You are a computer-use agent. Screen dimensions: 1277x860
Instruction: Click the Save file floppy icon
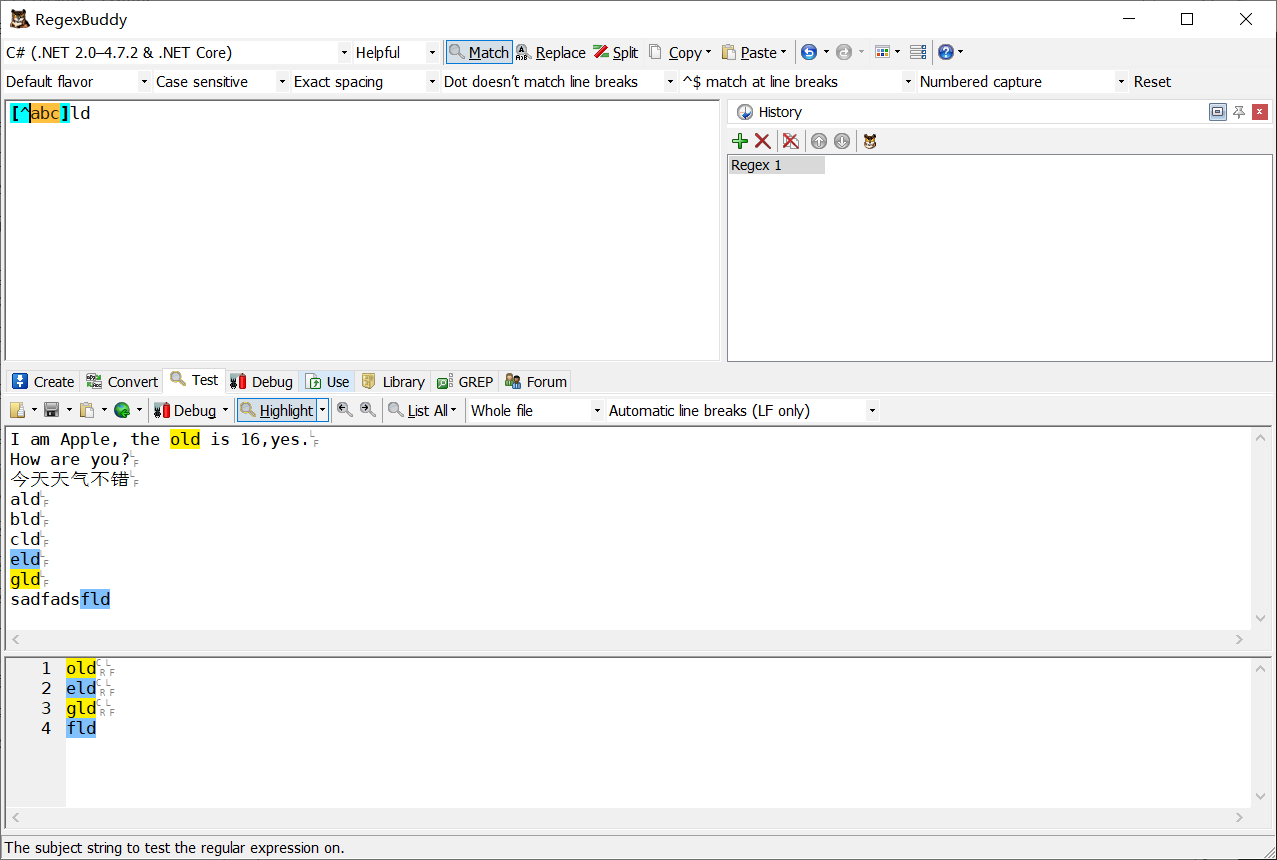click(52, 410)
